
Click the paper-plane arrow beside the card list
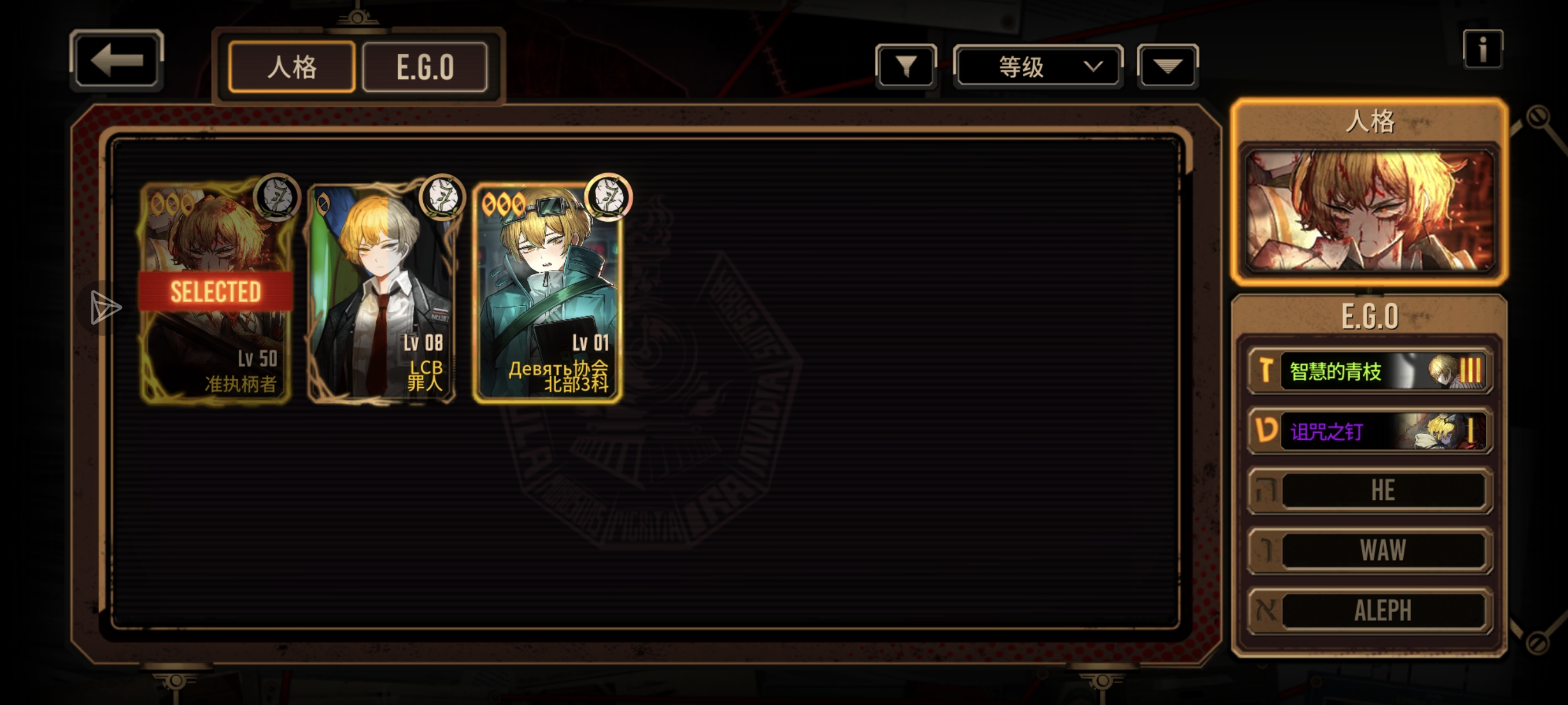105,307
